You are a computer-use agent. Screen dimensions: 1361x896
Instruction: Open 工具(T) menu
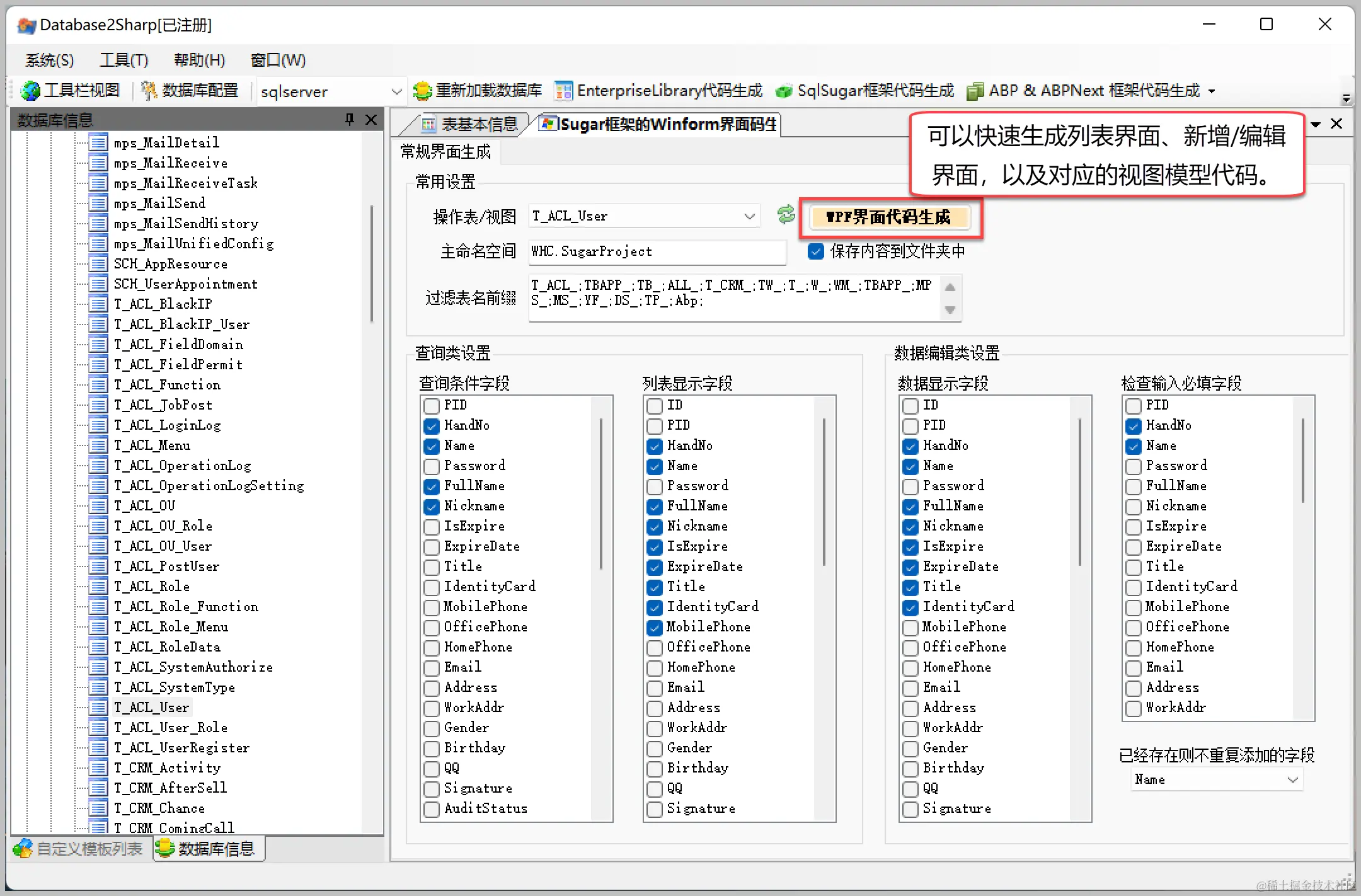pos(124,60)
